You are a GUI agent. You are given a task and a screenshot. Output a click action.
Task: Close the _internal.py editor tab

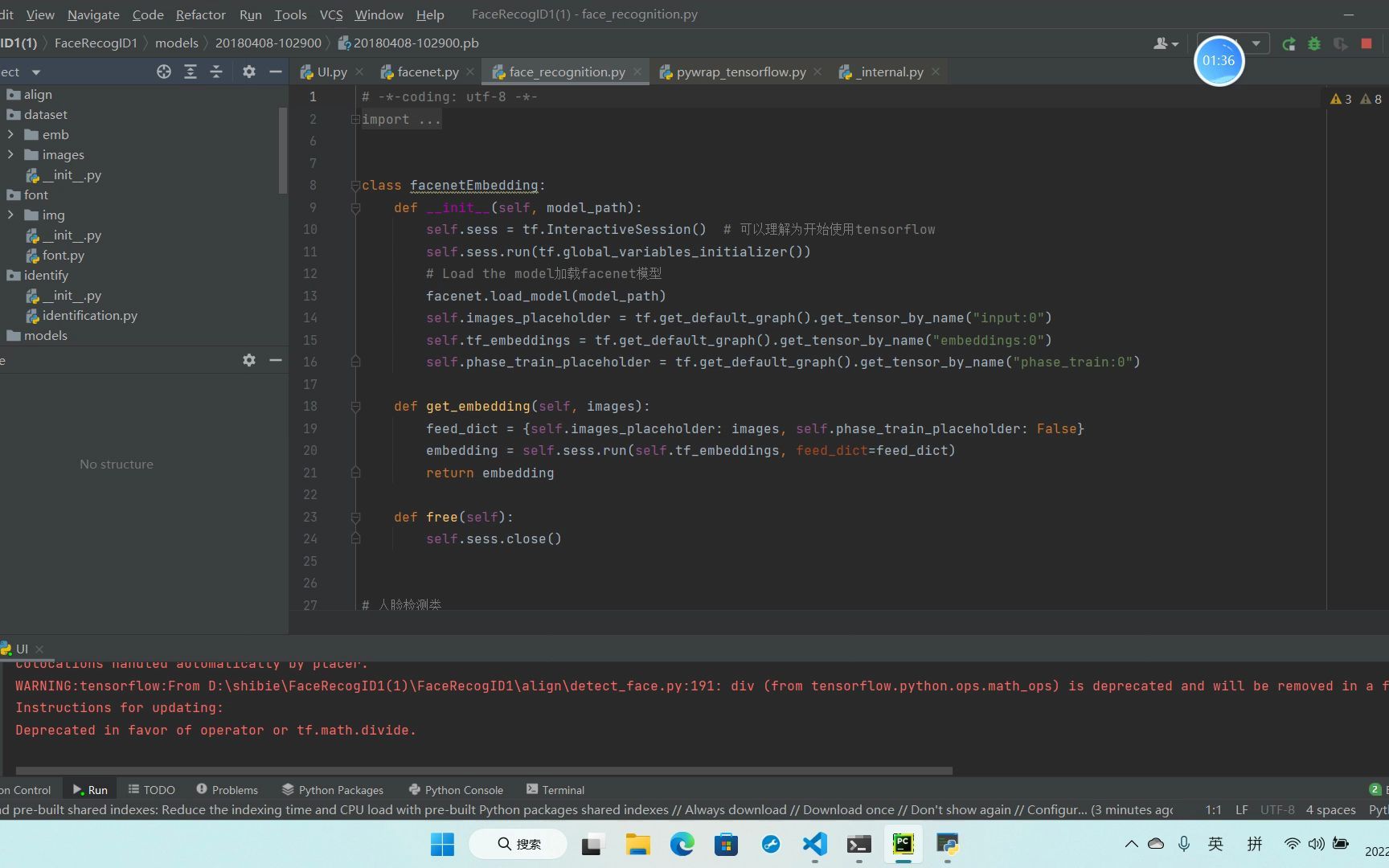click(x=936, y=72)
